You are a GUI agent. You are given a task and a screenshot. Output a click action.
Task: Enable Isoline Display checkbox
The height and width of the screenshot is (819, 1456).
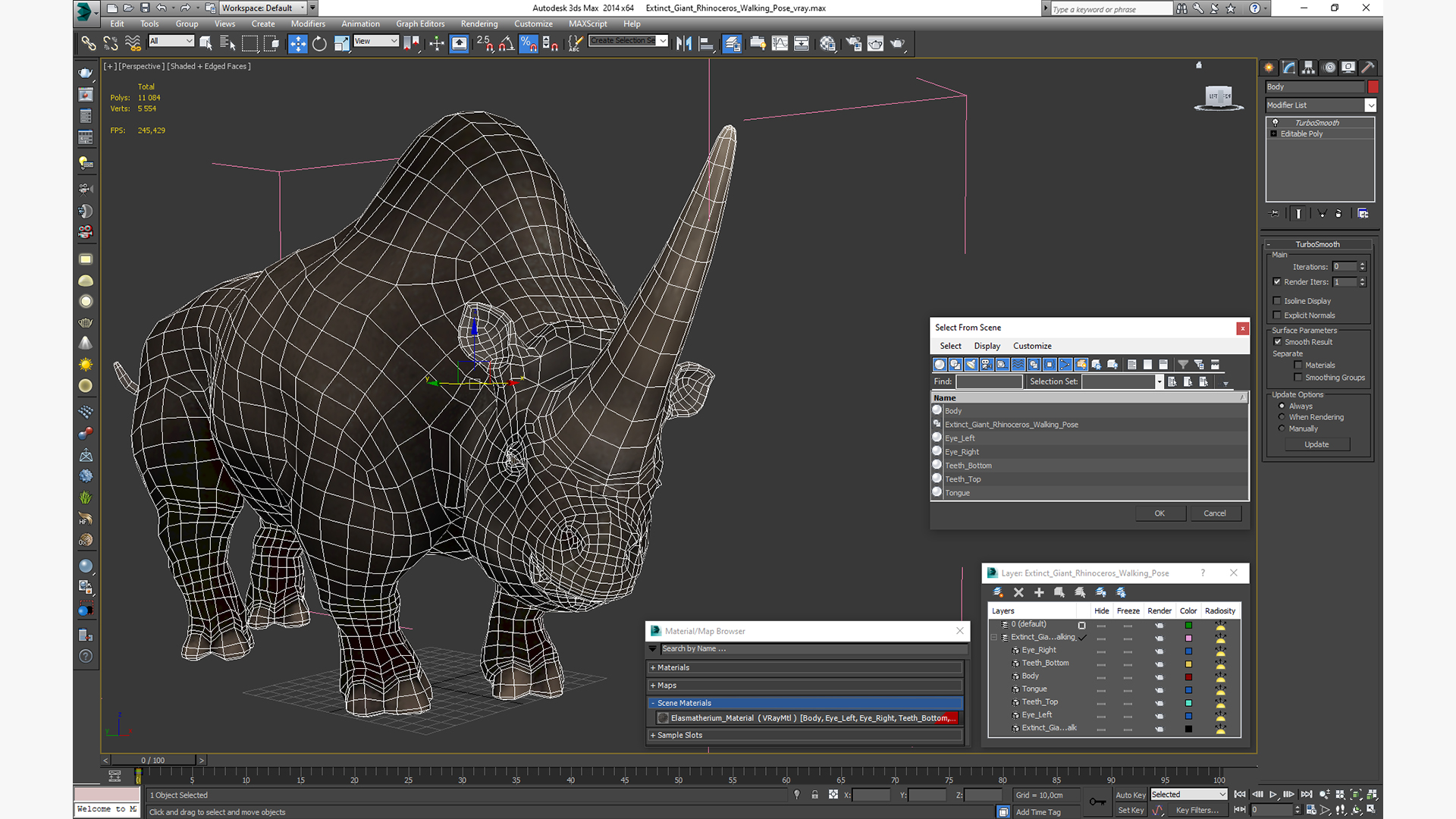[1277, 301]
